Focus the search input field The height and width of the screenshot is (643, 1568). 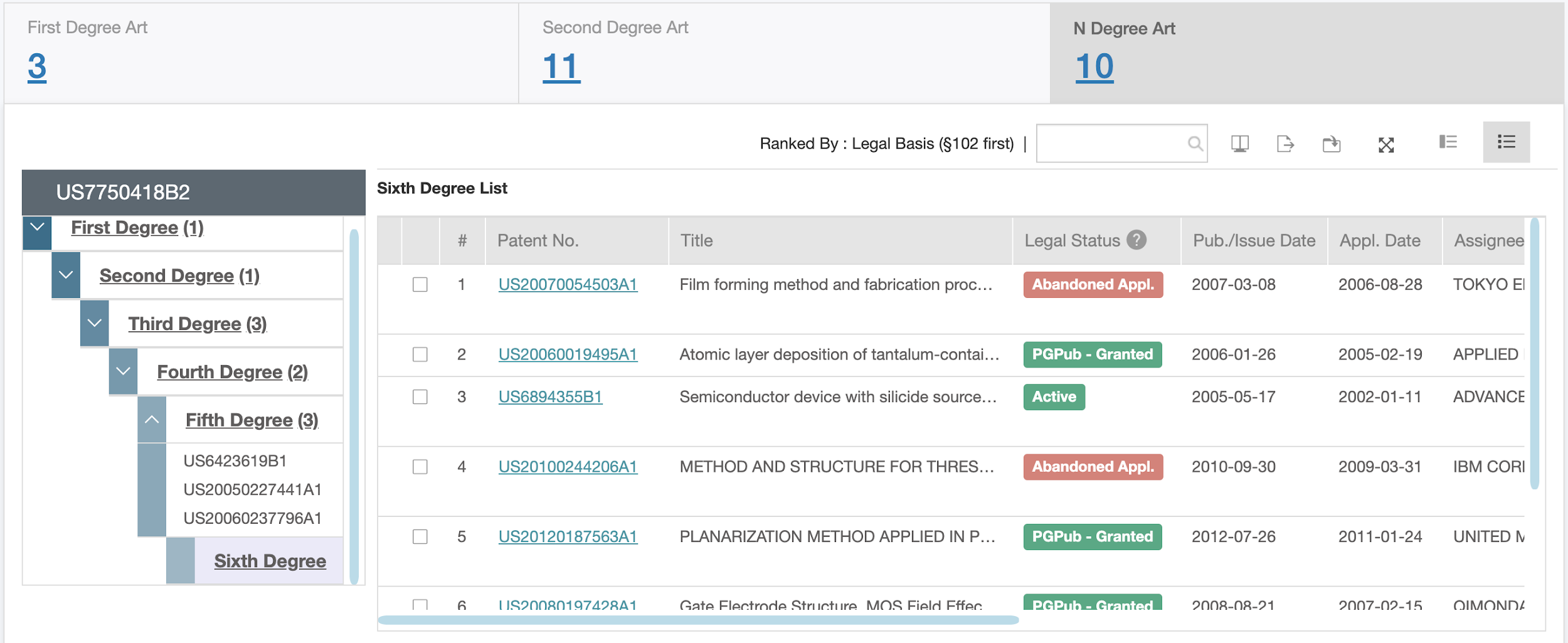[x=1111, y=144]
